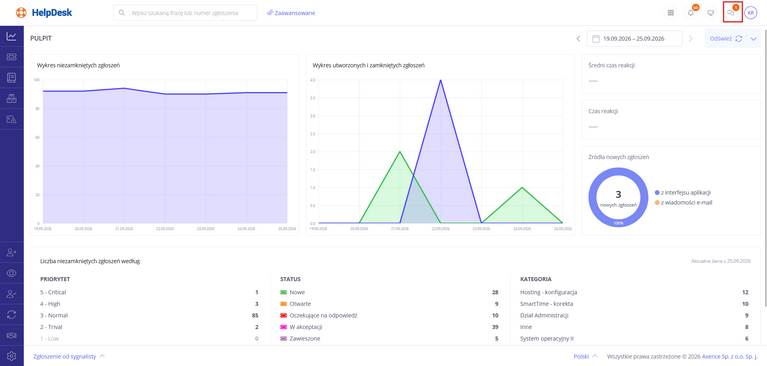The image size is (767, 366).
Task: Open the knowledge base book icon
Action: pyautogui.click(x=11, y=78)
